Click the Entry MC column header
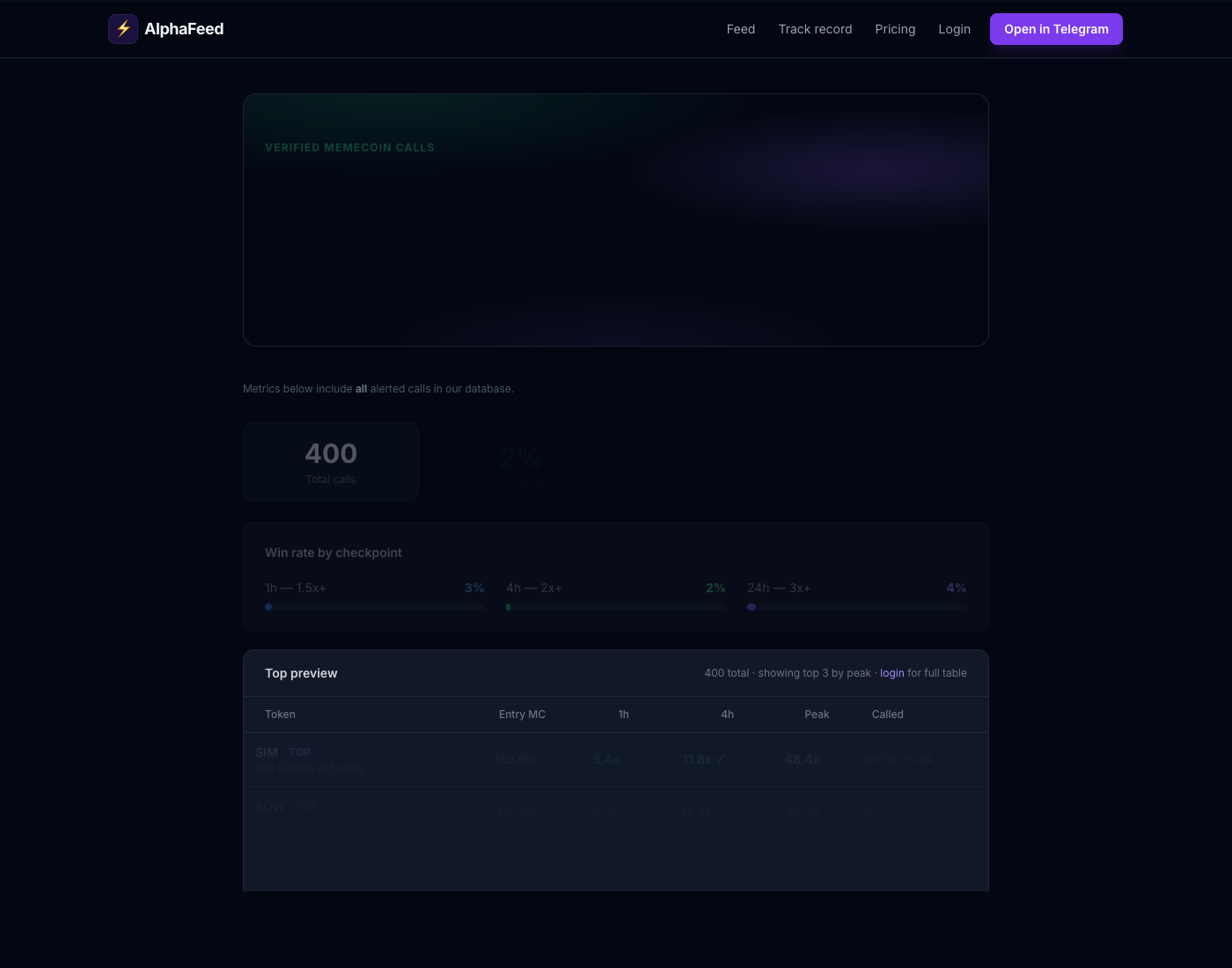The height and width of the screenshot is (968, 1232). [522, 715]
